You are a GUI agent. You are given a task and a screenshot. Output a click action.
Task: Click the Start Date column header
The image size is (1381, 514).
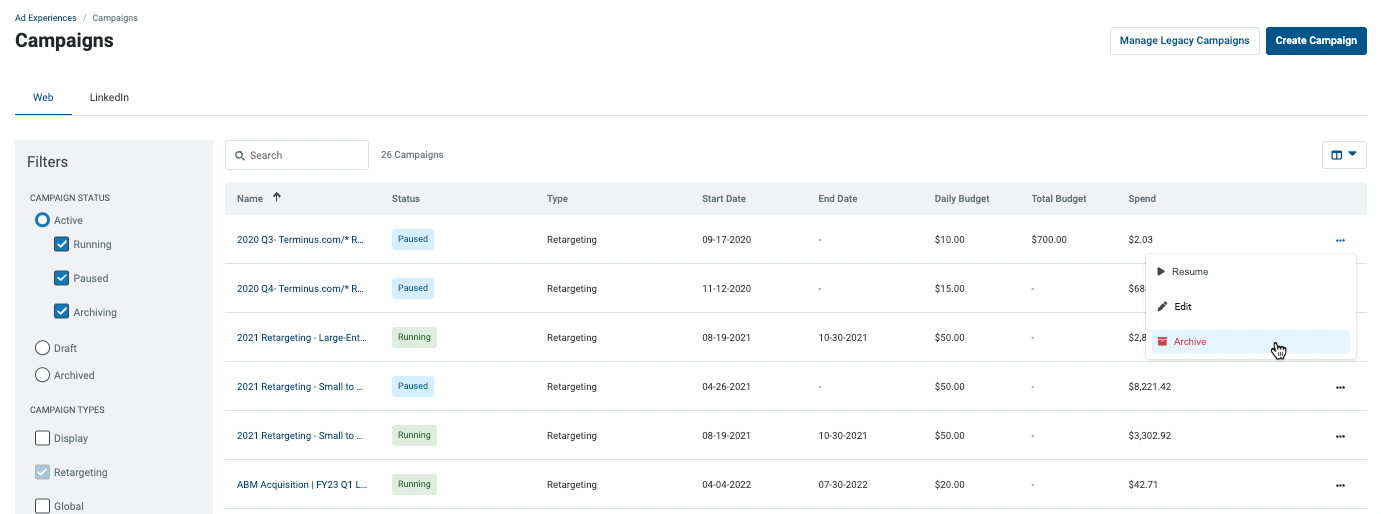(724, 199)
